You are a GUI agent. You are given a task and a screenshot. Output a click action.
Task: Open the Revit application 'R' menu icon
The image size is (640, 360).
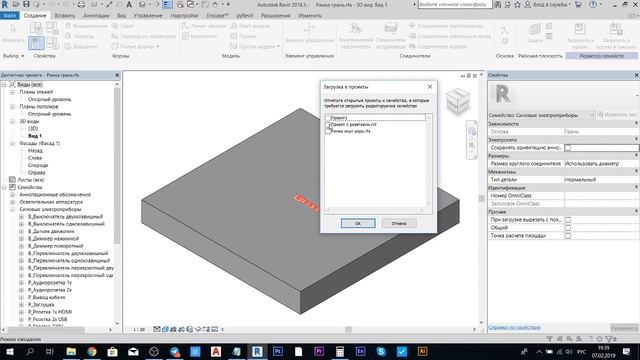pyautogui.click(x=4, y=4)
